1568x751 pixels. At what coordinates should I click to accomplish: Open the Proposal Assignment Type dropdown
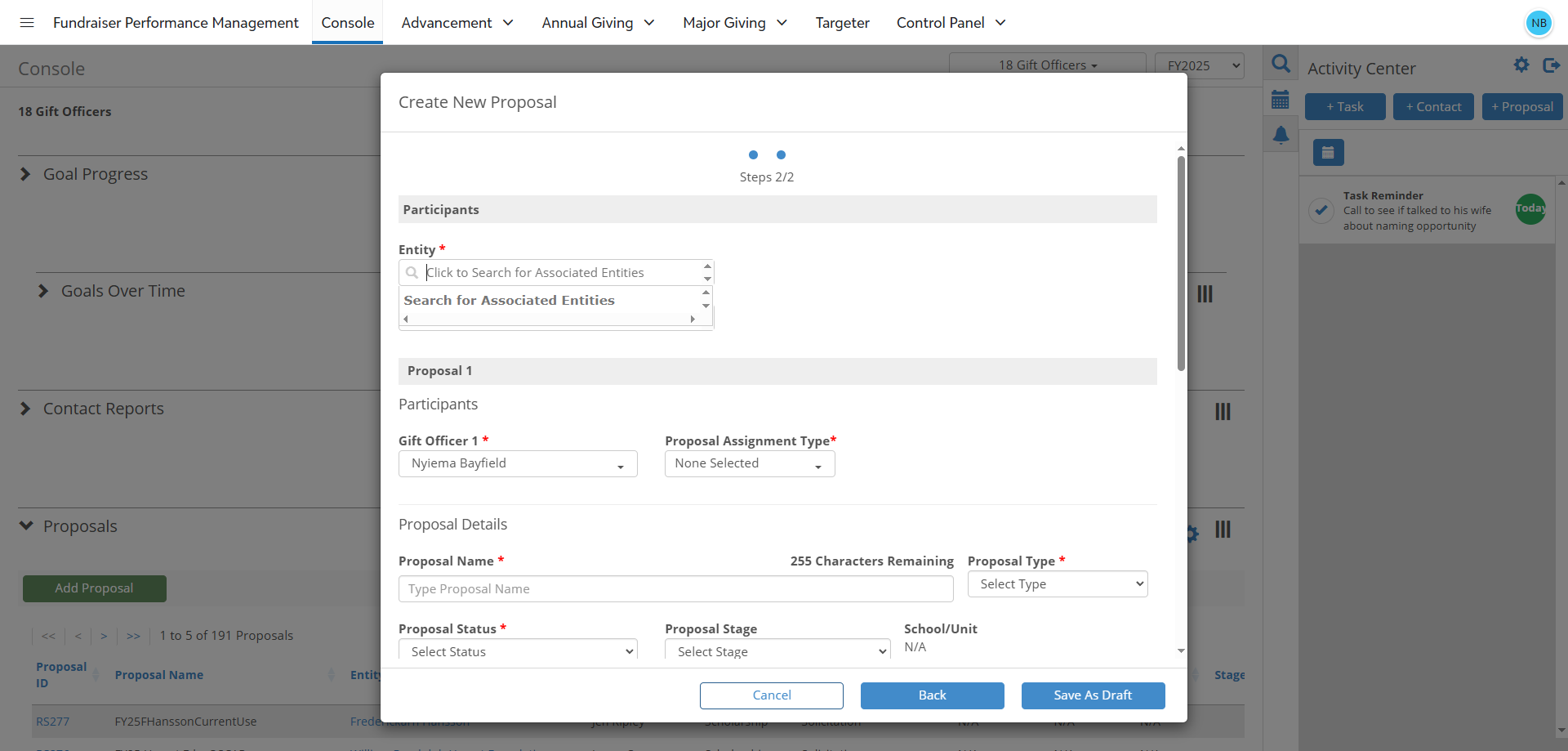[750, 463]
